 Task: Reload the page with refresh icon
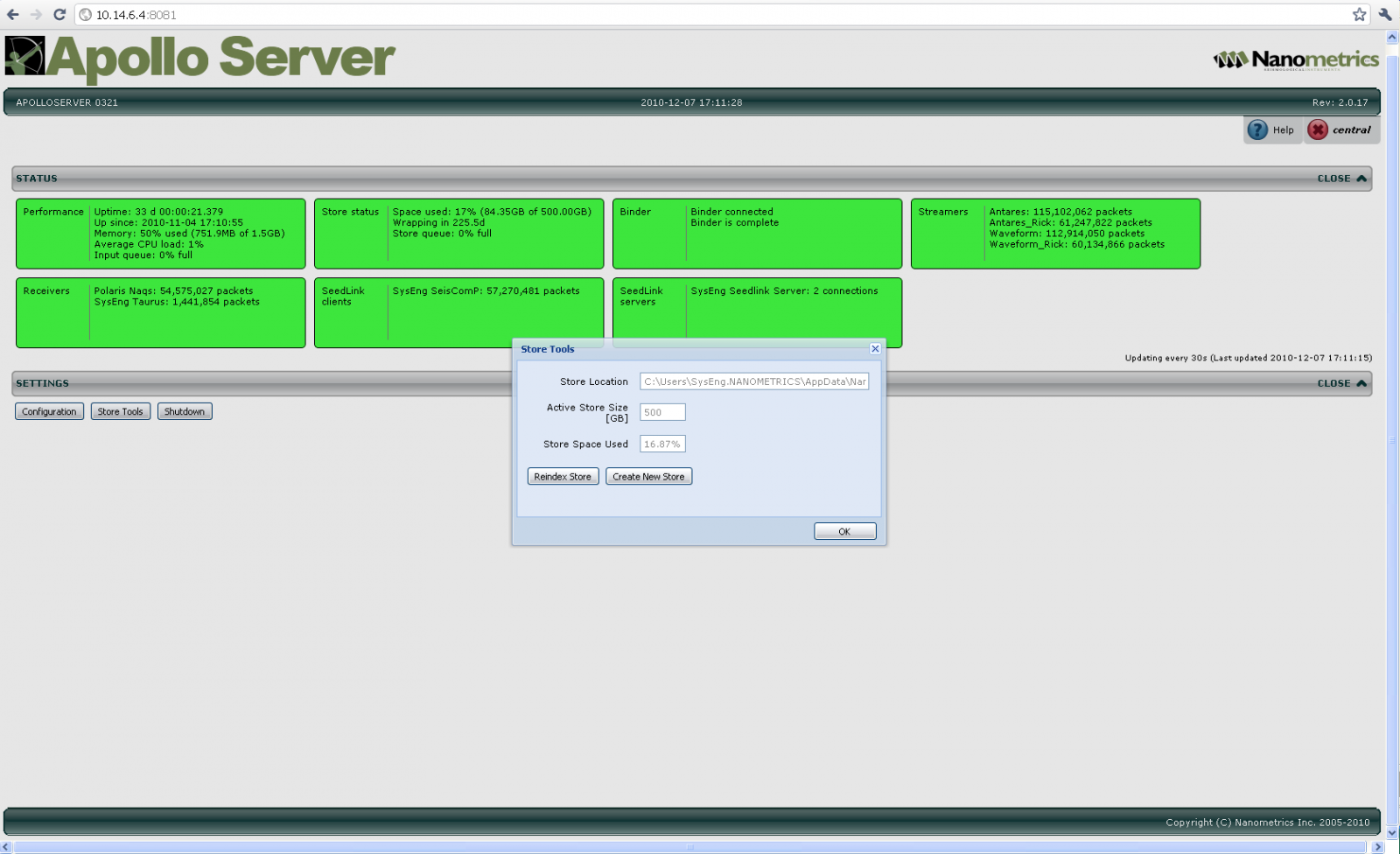[x=59, y=14]
